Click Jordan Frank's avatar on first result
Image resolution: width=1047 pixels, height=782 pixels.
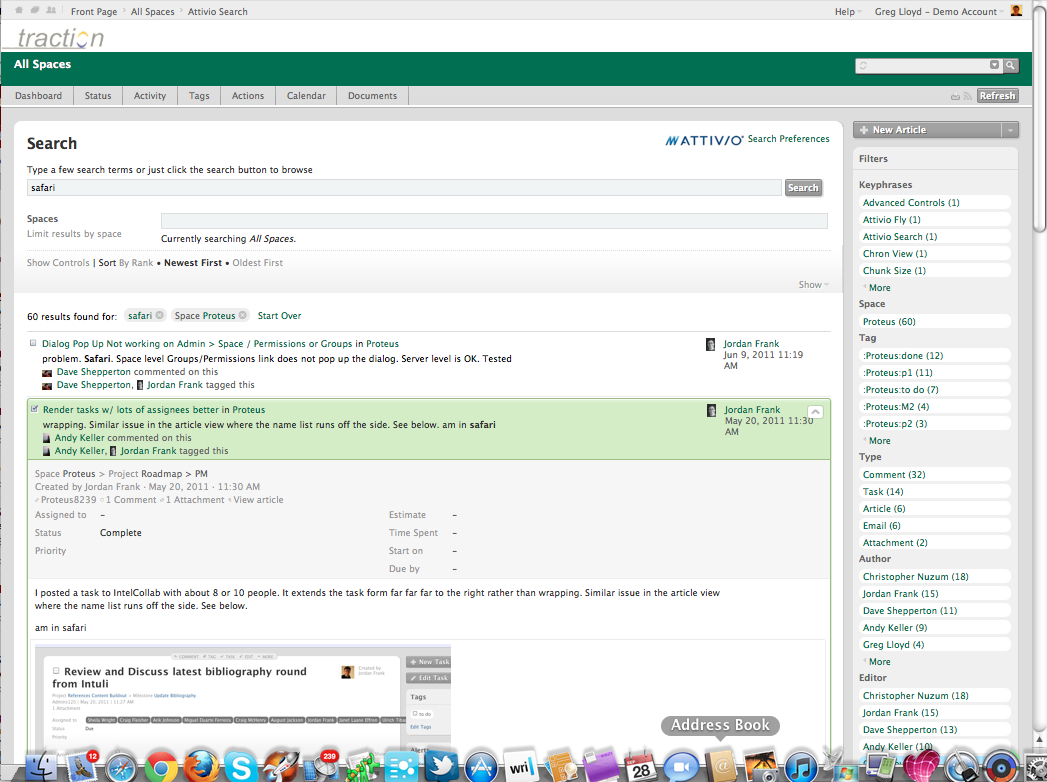(712, 344)
